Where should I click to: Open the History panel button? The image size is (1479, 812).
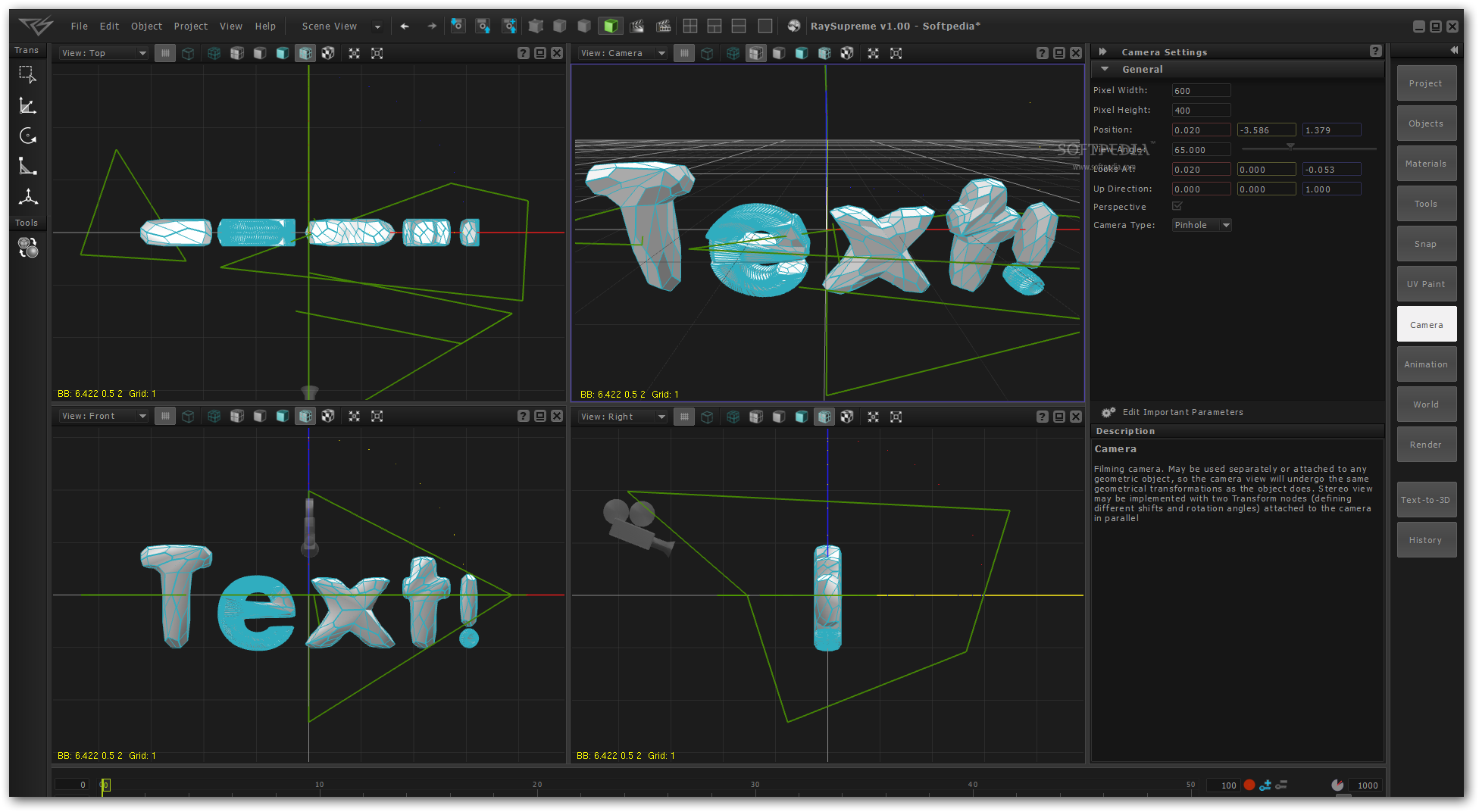1427,540
